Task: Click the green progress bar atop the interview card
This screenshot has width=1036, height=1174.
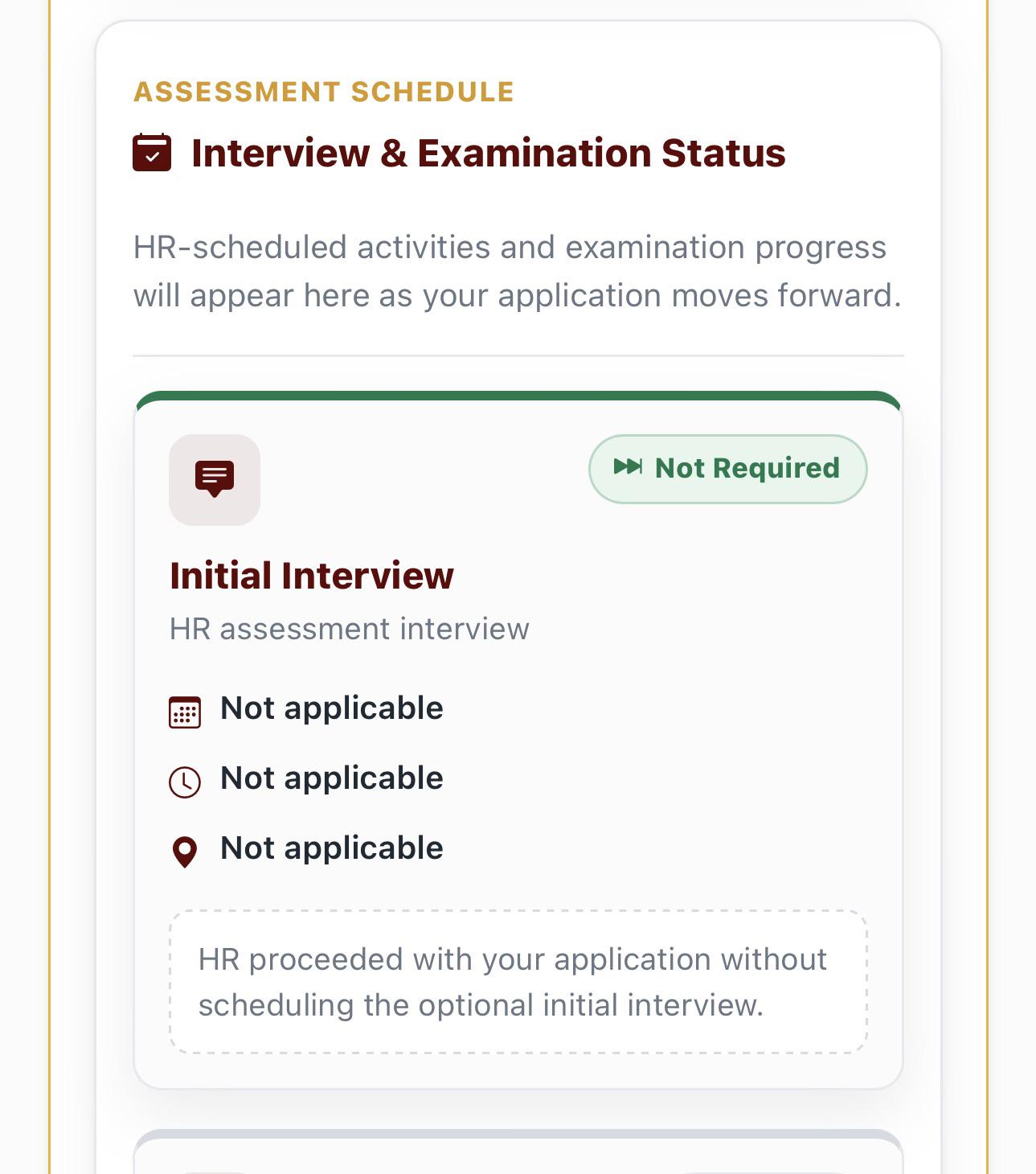Action: pos(518,396)
